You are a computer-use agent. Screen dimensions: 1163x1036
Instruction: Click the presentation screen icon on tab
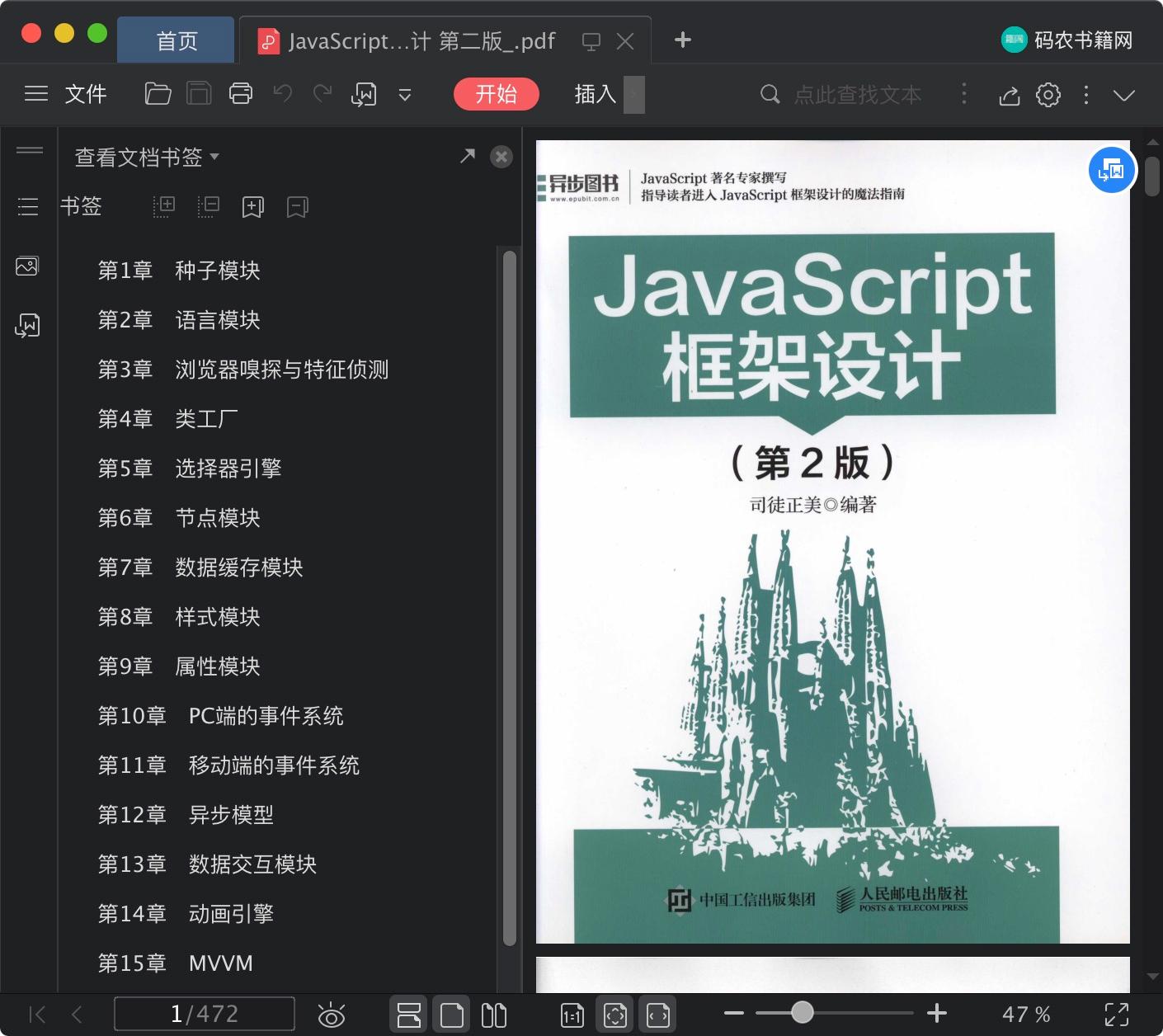pos(591,41)
